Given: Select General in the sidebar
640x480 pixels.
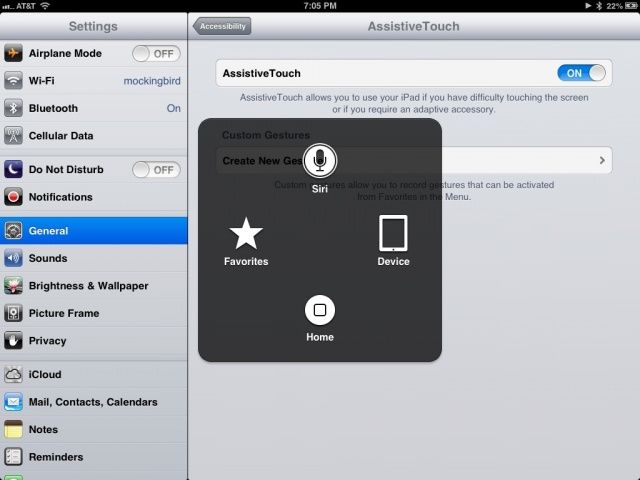Looking at the screenshot, I should coord(93,231).
